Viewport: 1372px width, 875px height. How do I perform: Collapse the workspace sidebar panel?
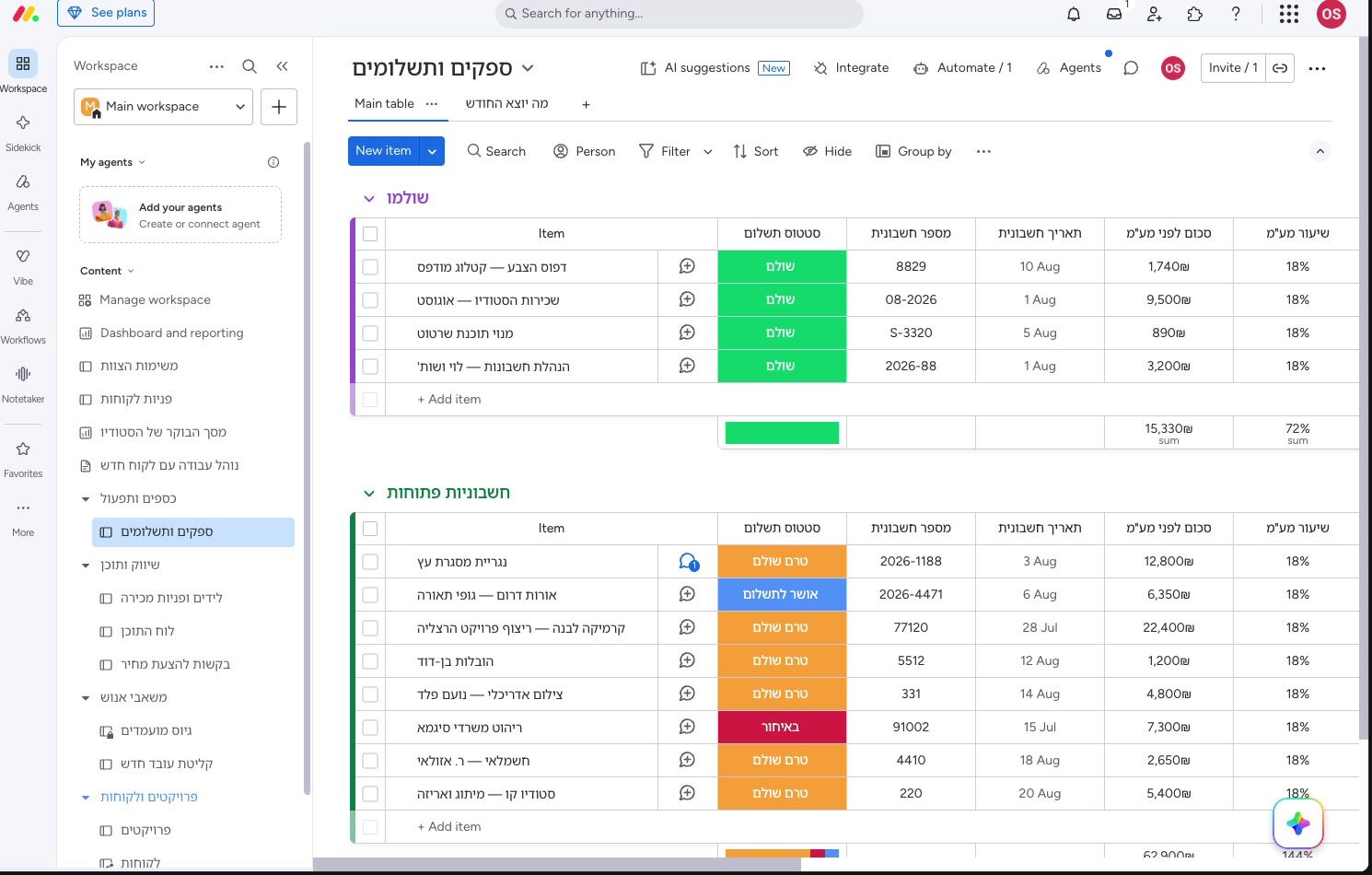pos(282,66)
